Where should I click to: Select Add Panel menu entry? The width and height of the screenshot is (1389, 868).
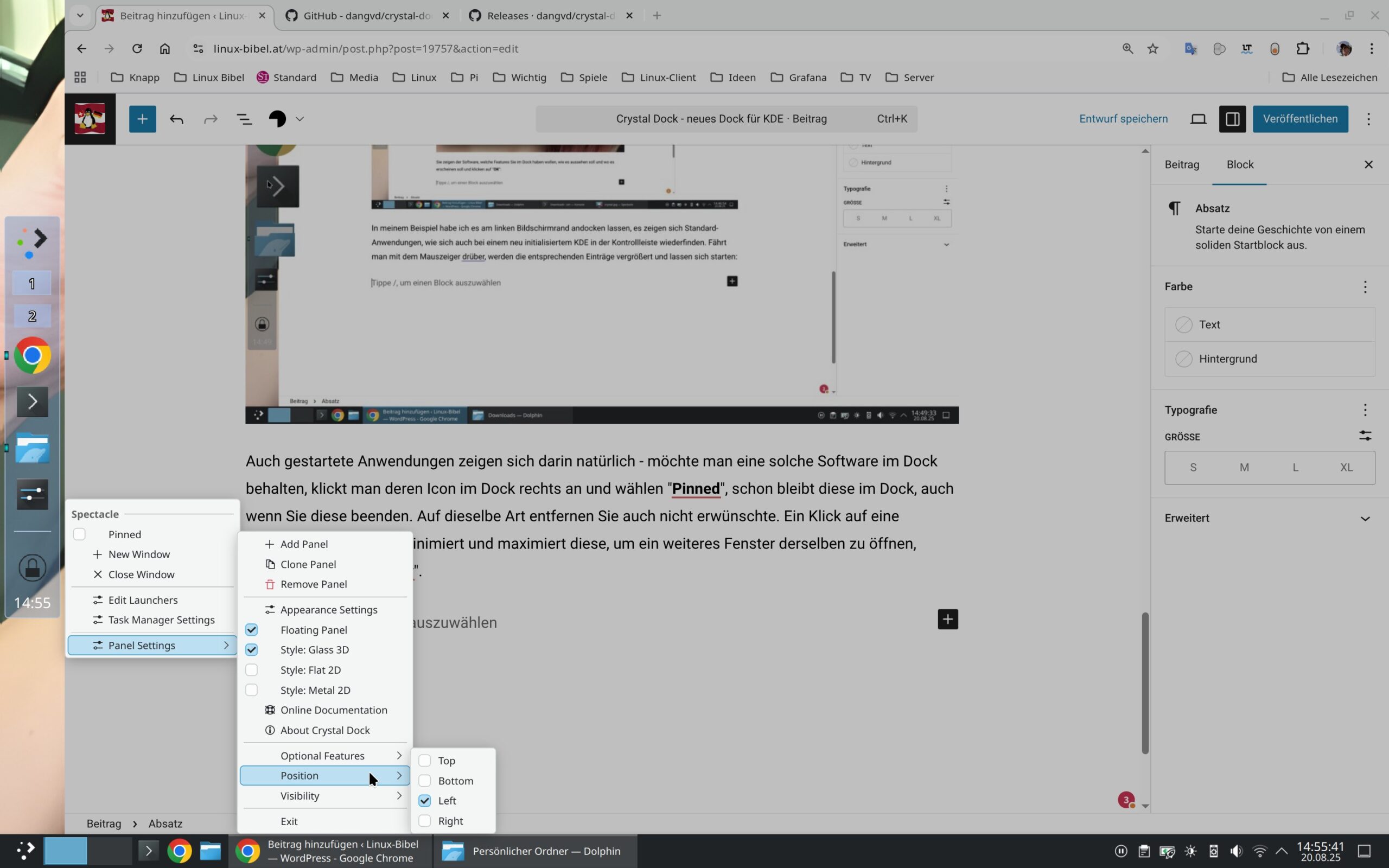[x=325, y=544]
